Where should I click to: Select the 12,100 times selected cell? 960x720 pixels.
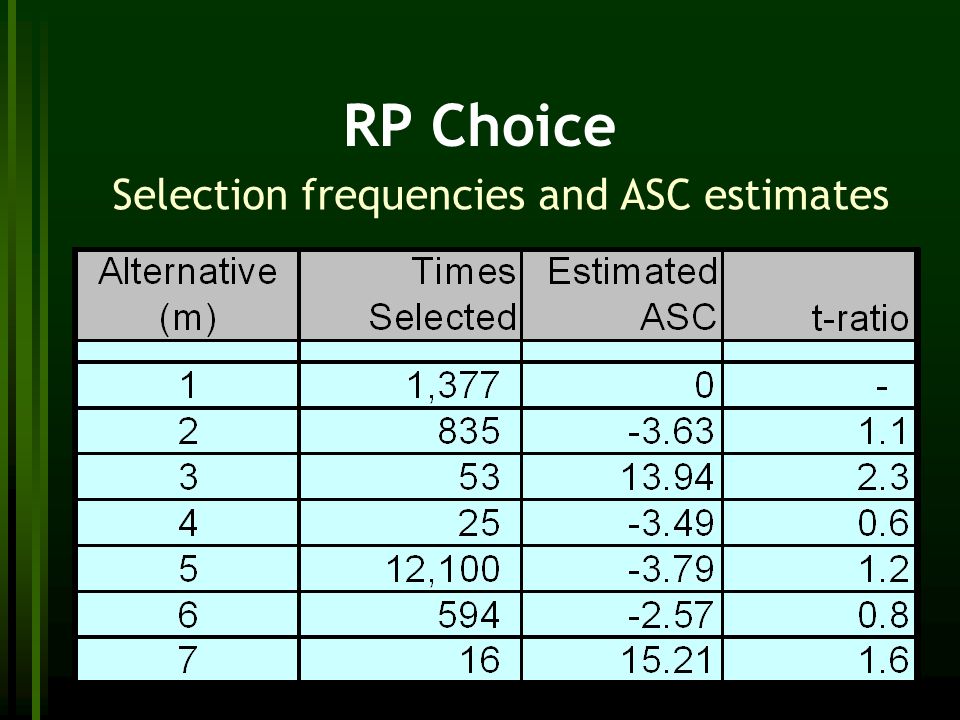tap(410, 569)
